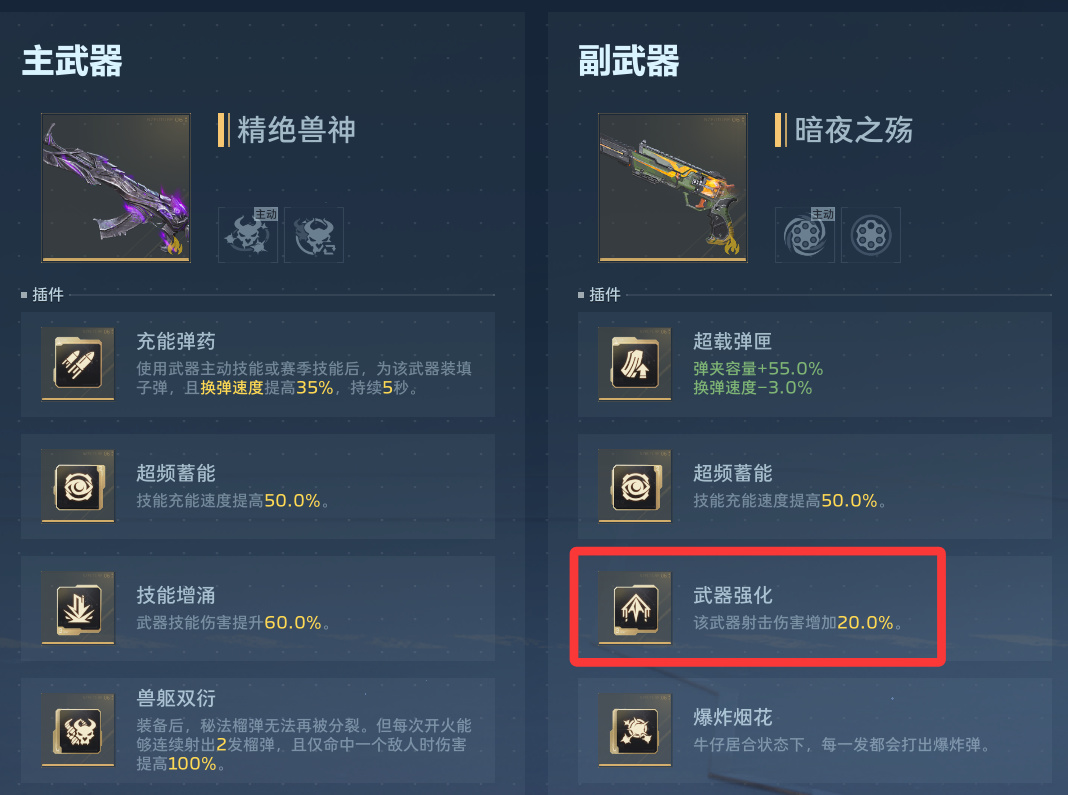Viewport: 1068px width, 795px height.
Task: Click the 插件 label under 副武器
Action: click(x=605, y=294)
